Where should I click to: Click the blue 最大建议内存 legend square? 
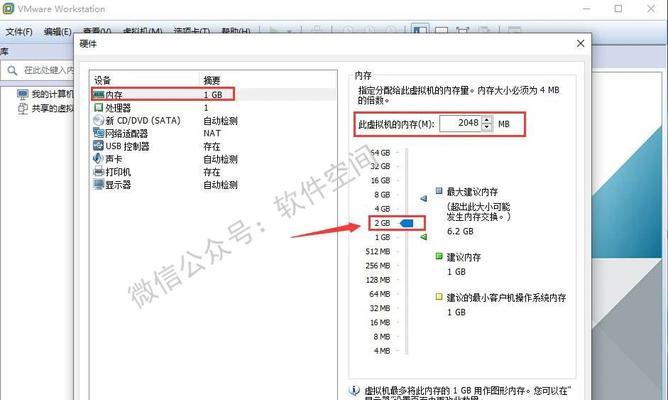click(439, 190)
